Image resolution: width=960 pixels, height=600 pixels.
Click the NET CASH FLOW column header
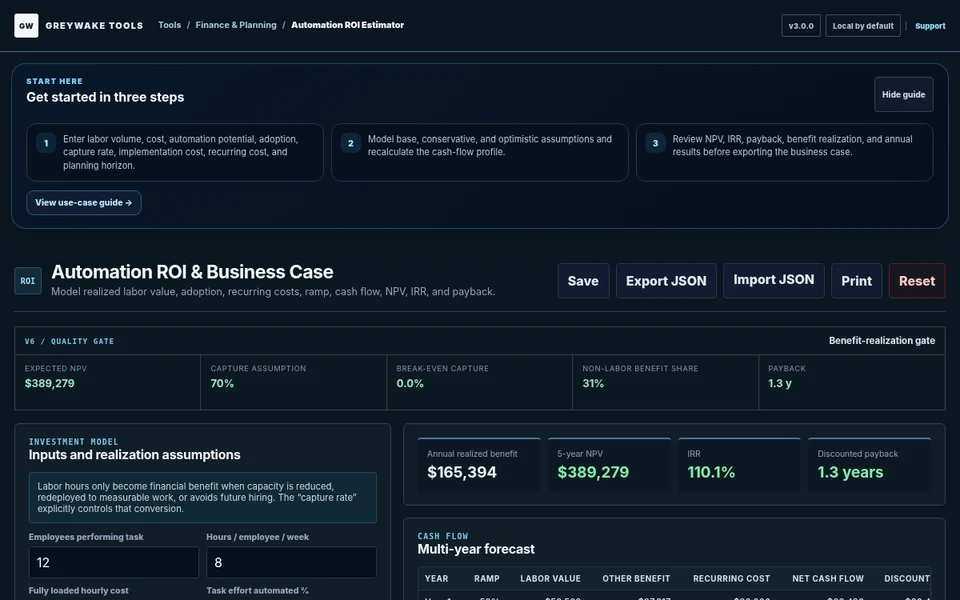(x=828, y=579)
